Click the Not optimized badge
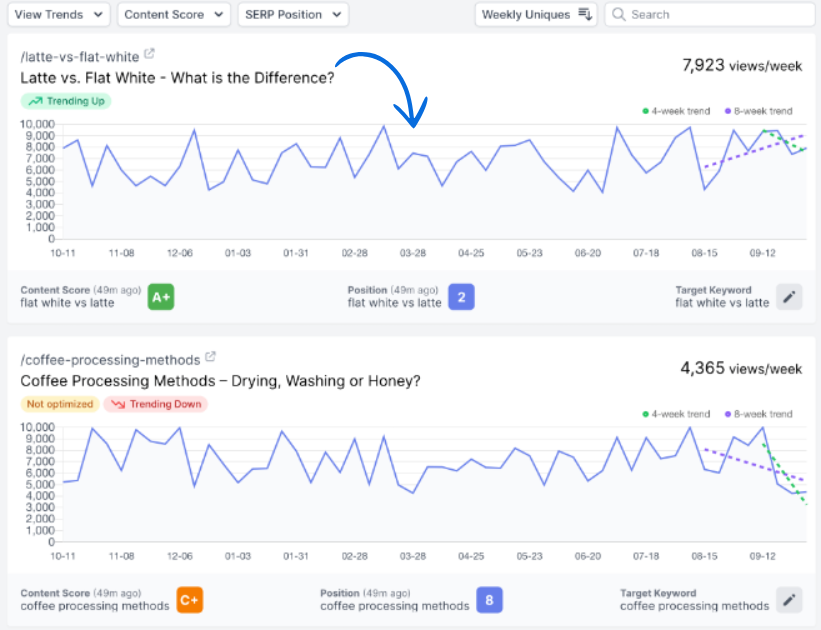Image resolution: width=821 pixels, height=630 pixels. [x=60, y=404]
